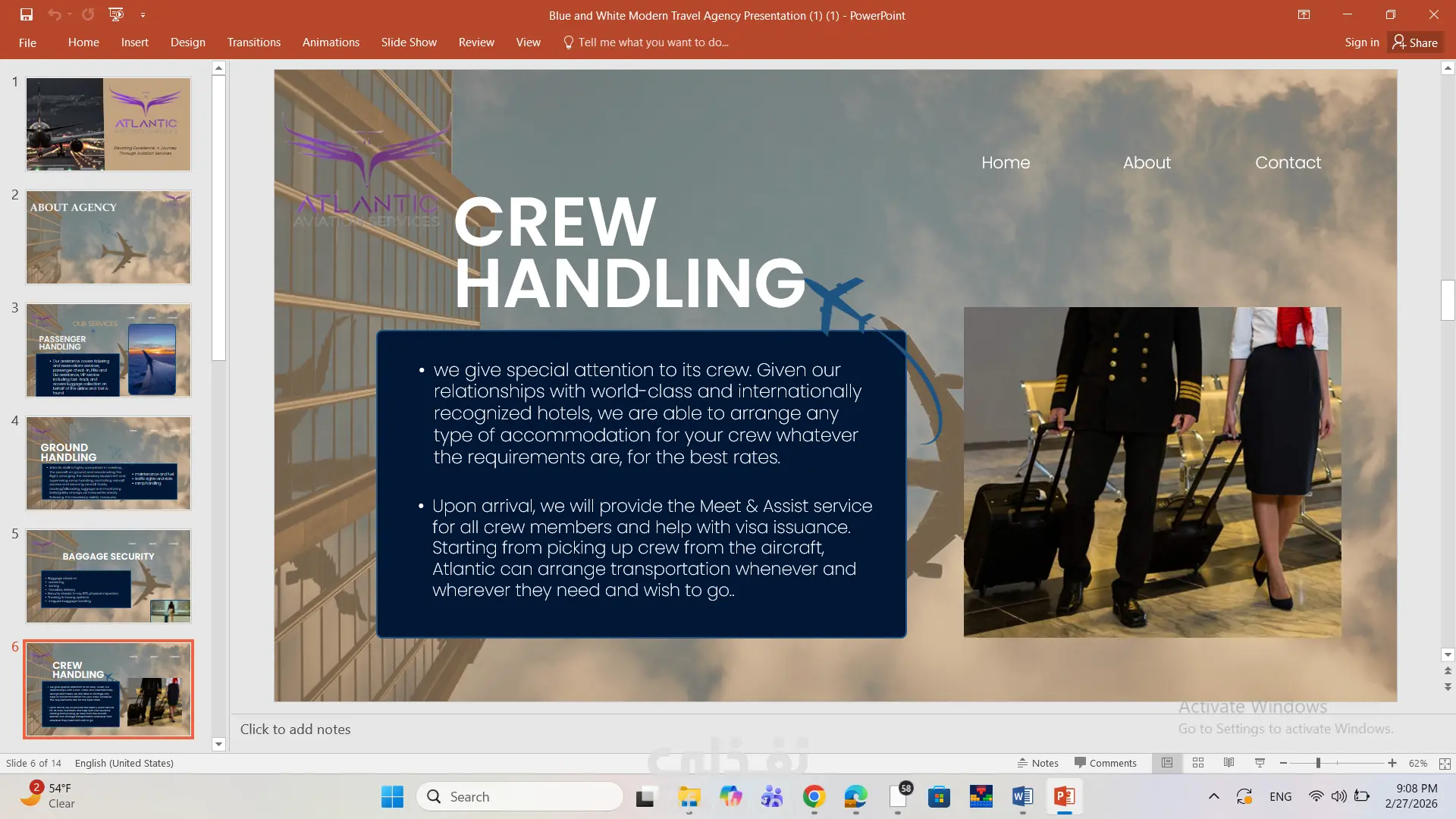Click the zoom in plus button
The image size is (1456, 819).
(x=1392, y=763)
